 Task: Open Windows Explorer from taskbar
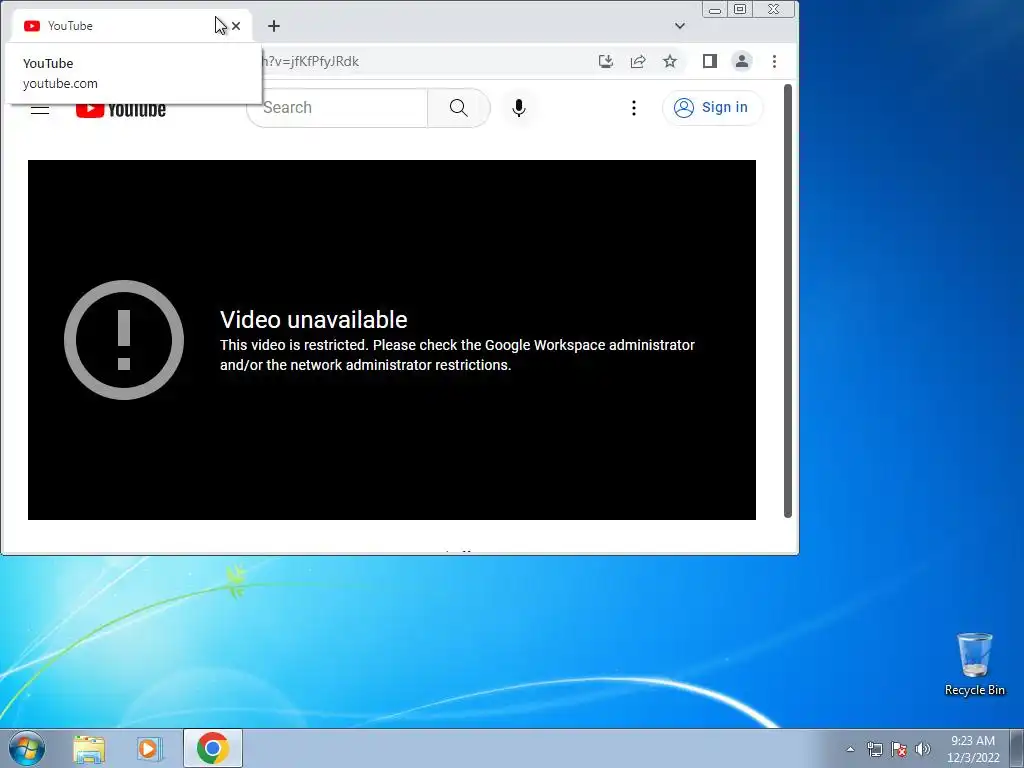89,748
